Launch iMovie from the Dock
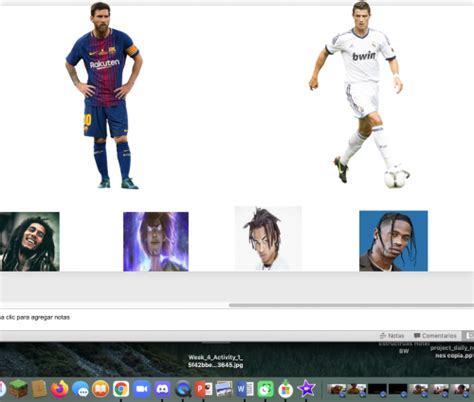 coord(306,389)
